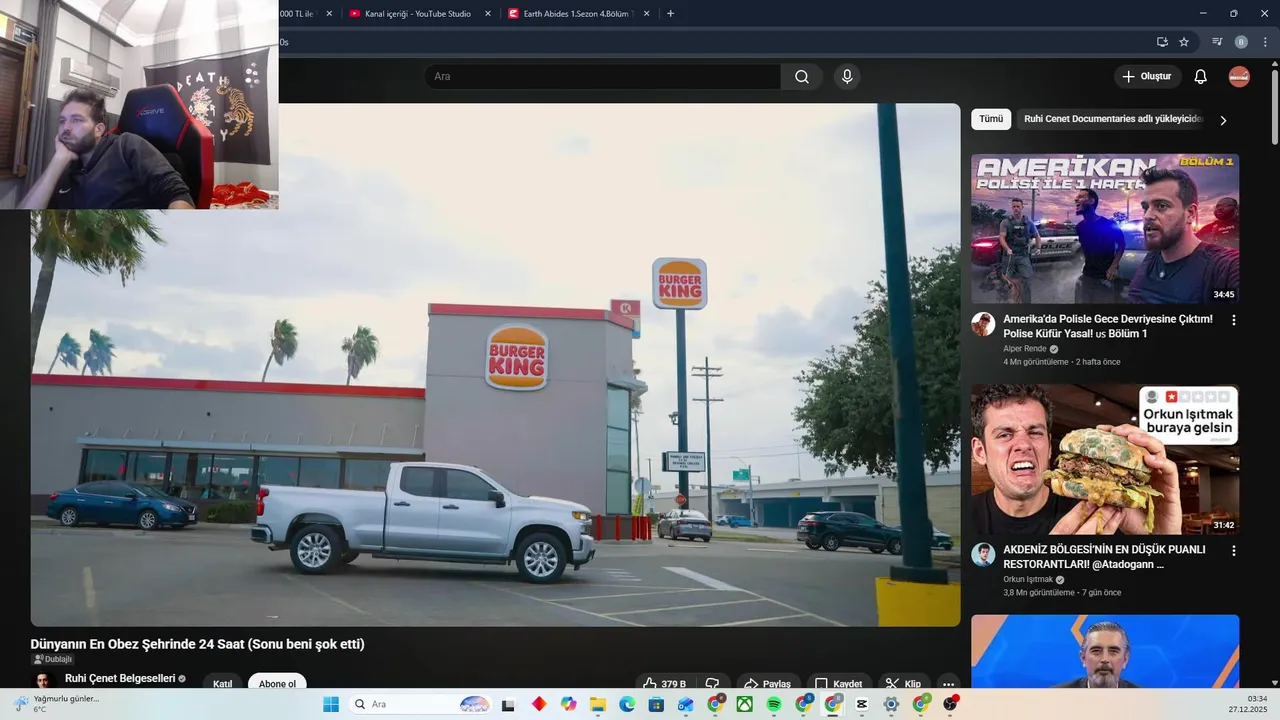Click Orkun Işıtmak channel avatar
Viewport: 1280px width, 720px height.
pos(983,555)
